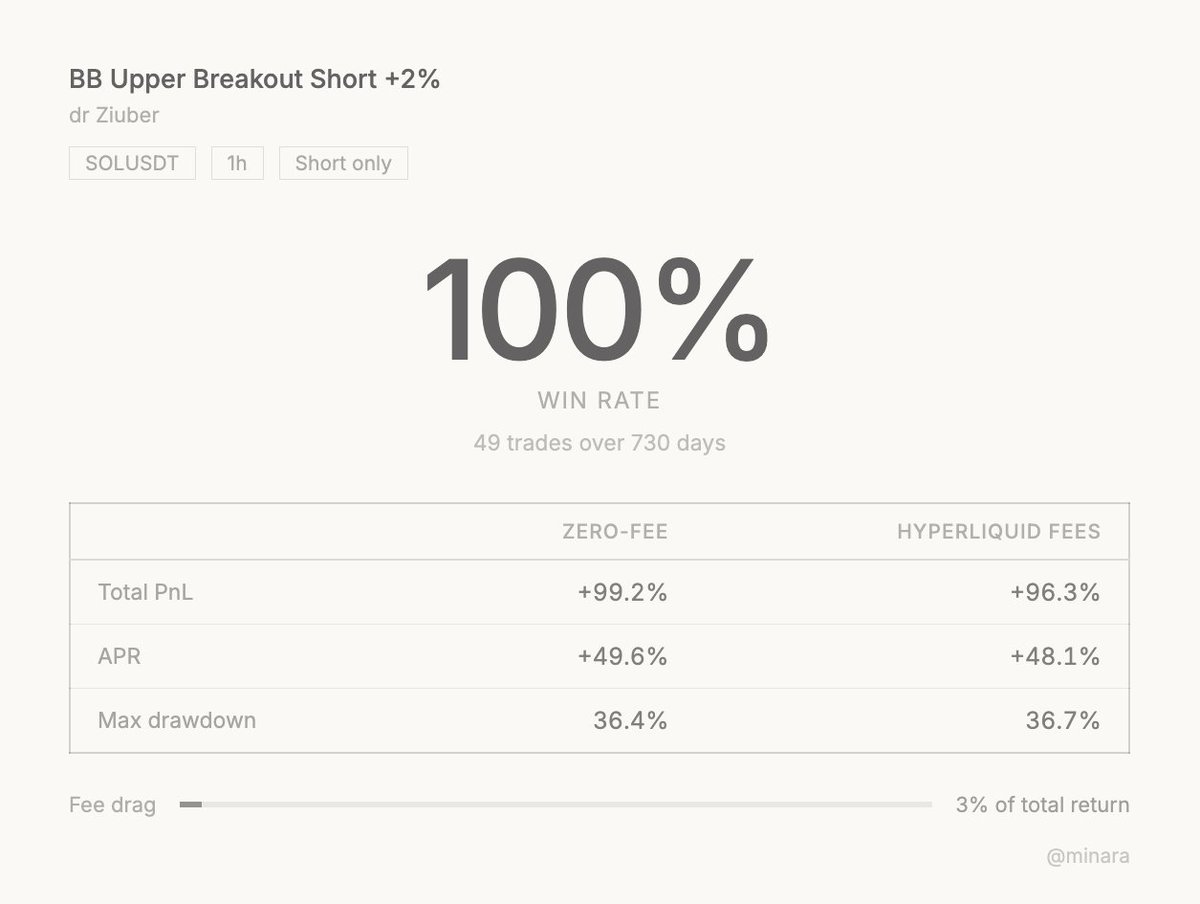Click the Fee drag progress bar

point(555,804)
